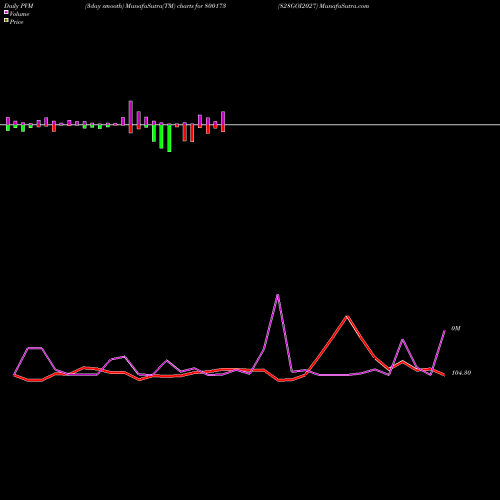The width and height of the screenshot is (500, 500).
Task: Click the highest peak of the magenta volume line
Action: pos(278,295)
